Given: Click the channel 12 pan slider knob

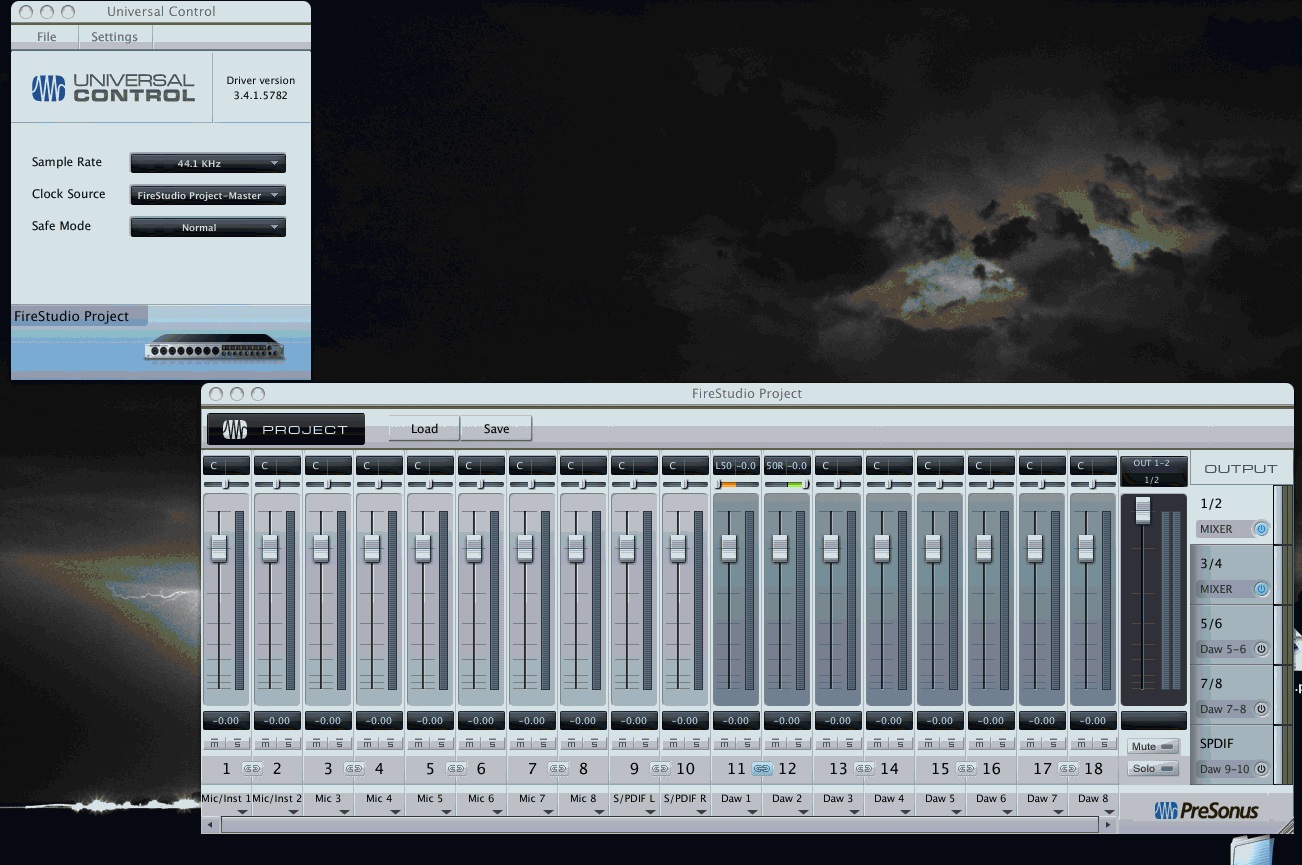Looking at the screenshot, I should [x=804, y=484].
